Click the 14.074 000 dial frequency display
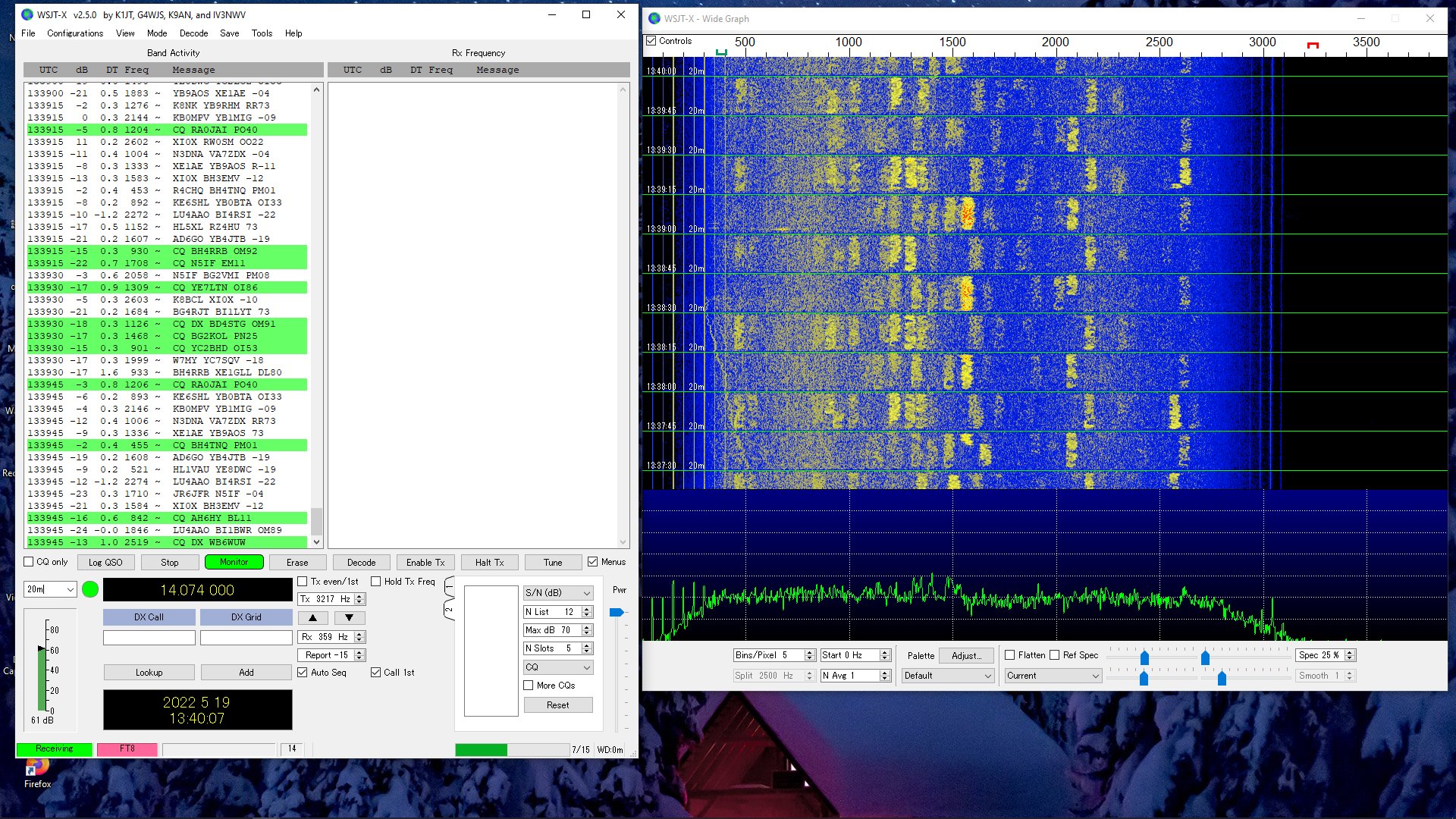Screen dimensions: 1456x819 tap(197, 590)
